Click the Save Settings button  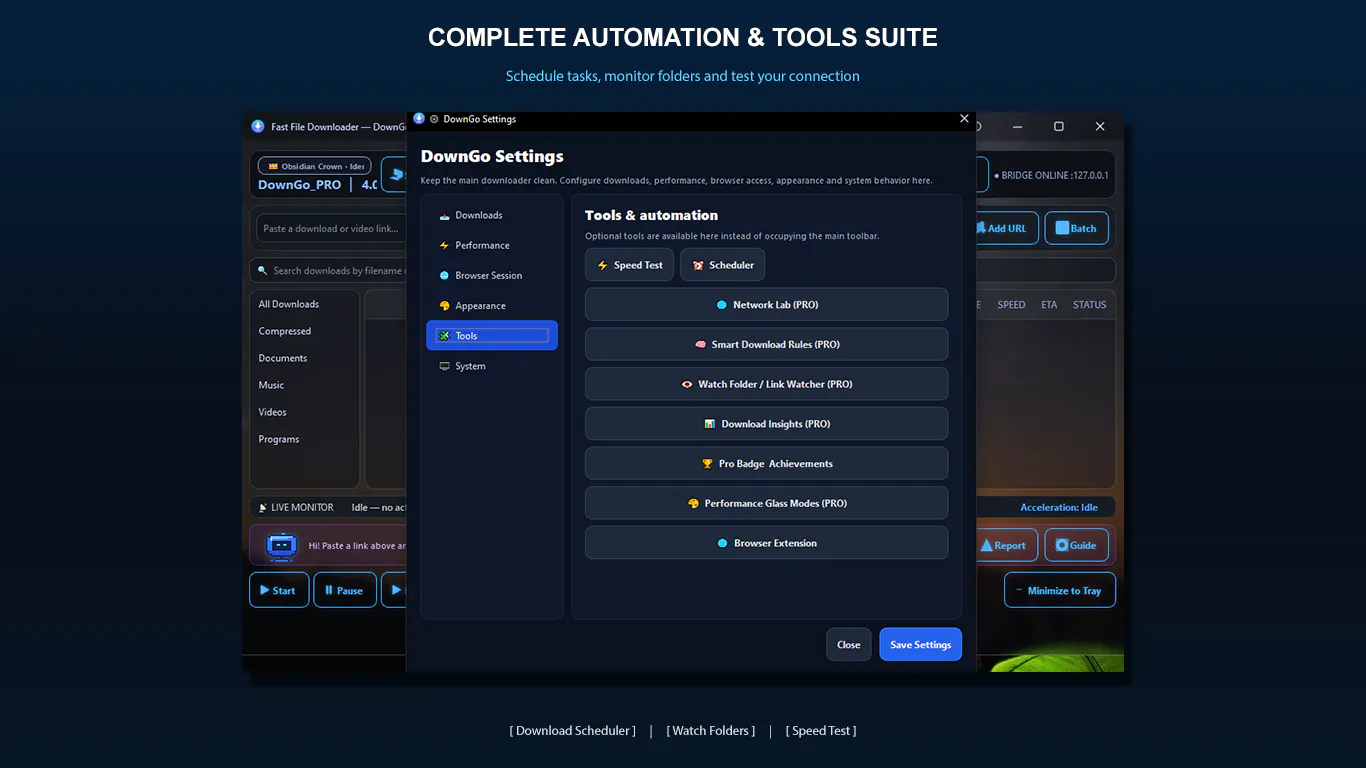(920, 645)
